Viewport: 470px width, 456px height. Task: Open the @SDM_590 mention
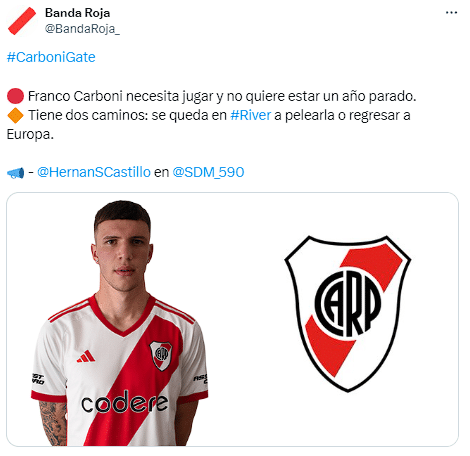pos(208,172)
